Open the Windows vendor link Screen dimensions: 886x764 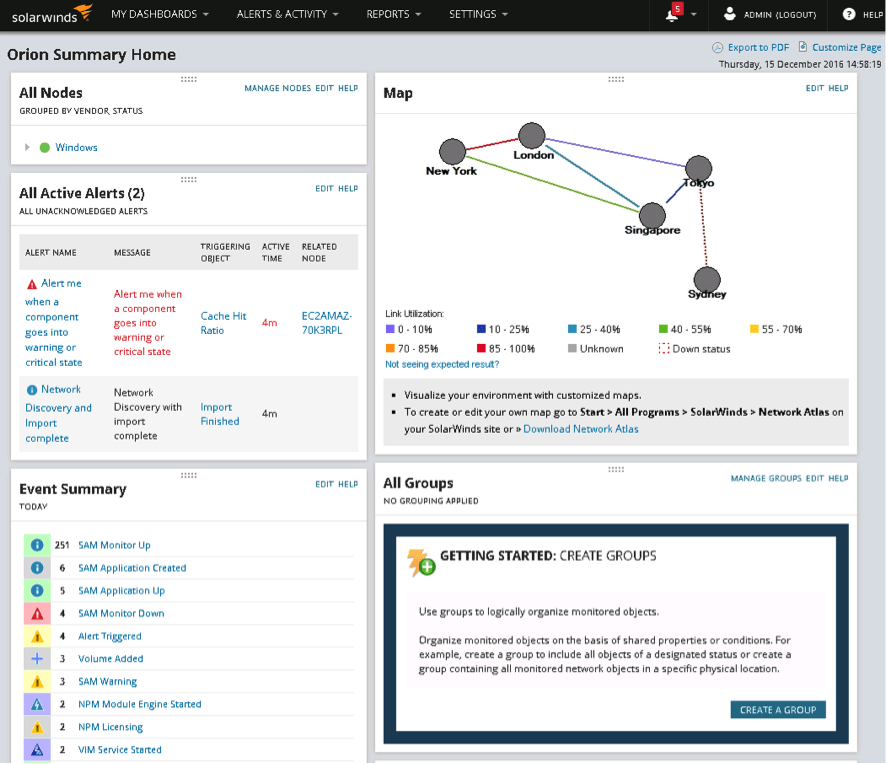(76, 147)
